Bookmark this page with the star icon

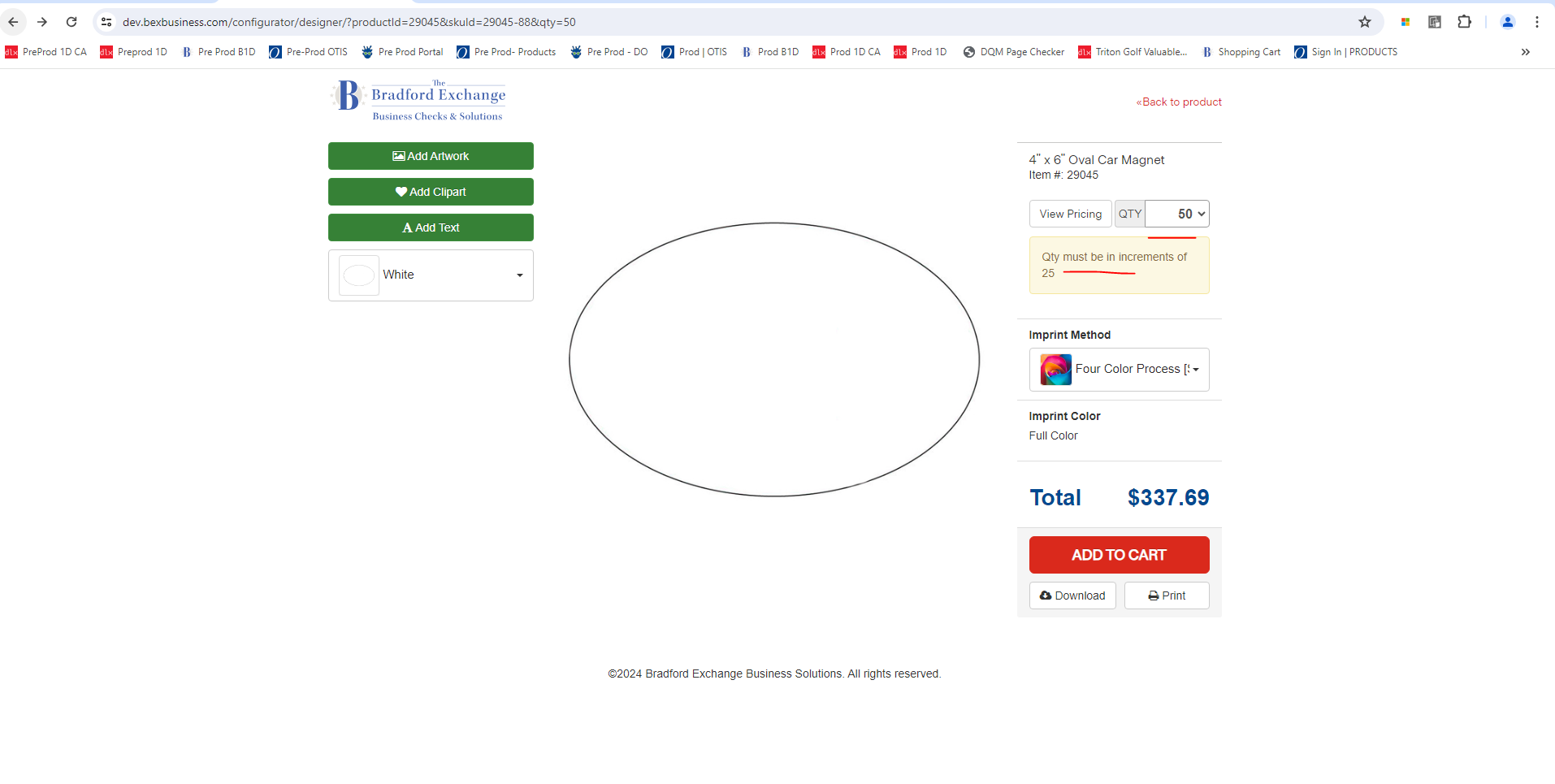coord(1365,22)
